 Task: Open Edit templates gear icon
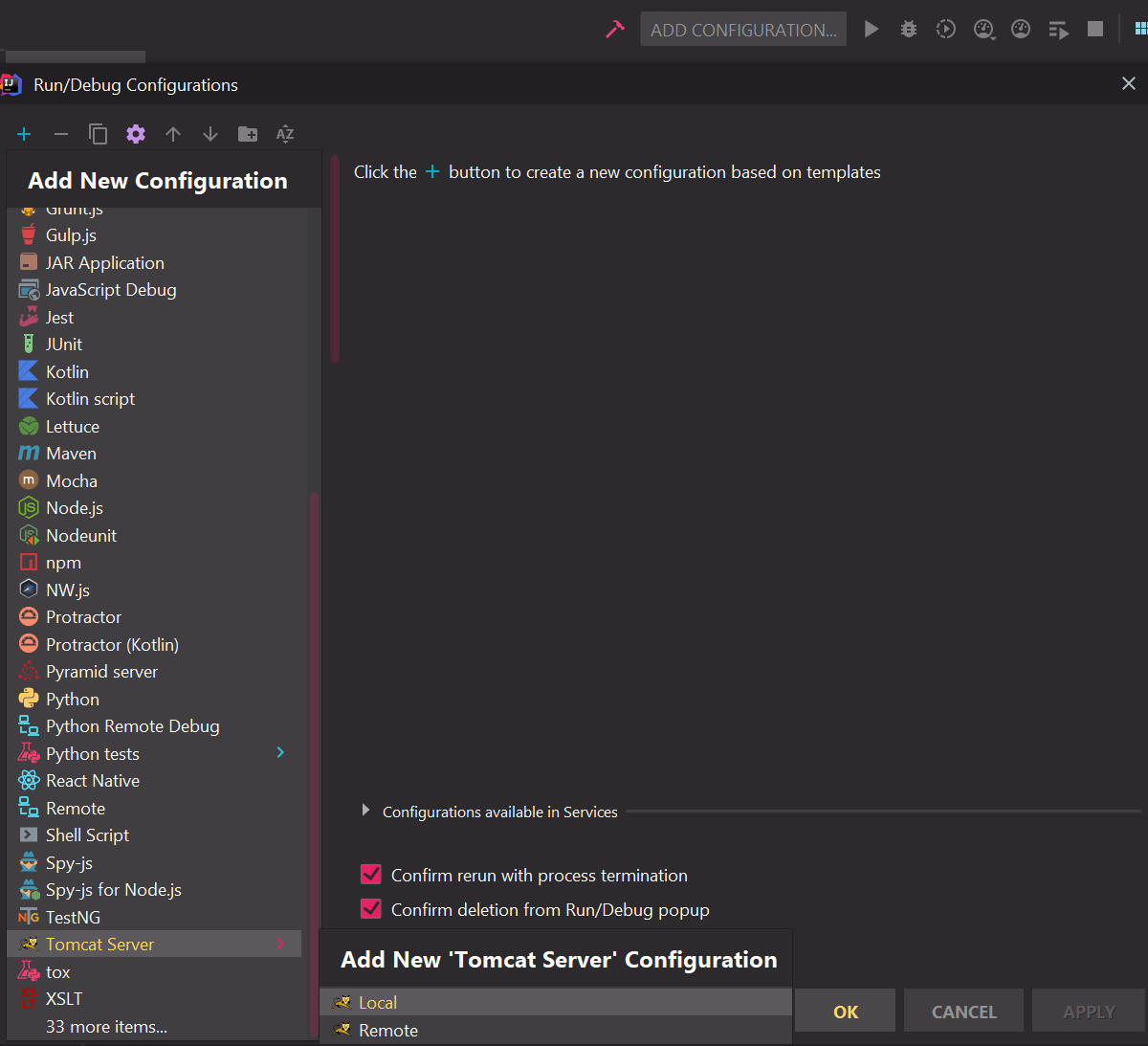pos(136,134)
